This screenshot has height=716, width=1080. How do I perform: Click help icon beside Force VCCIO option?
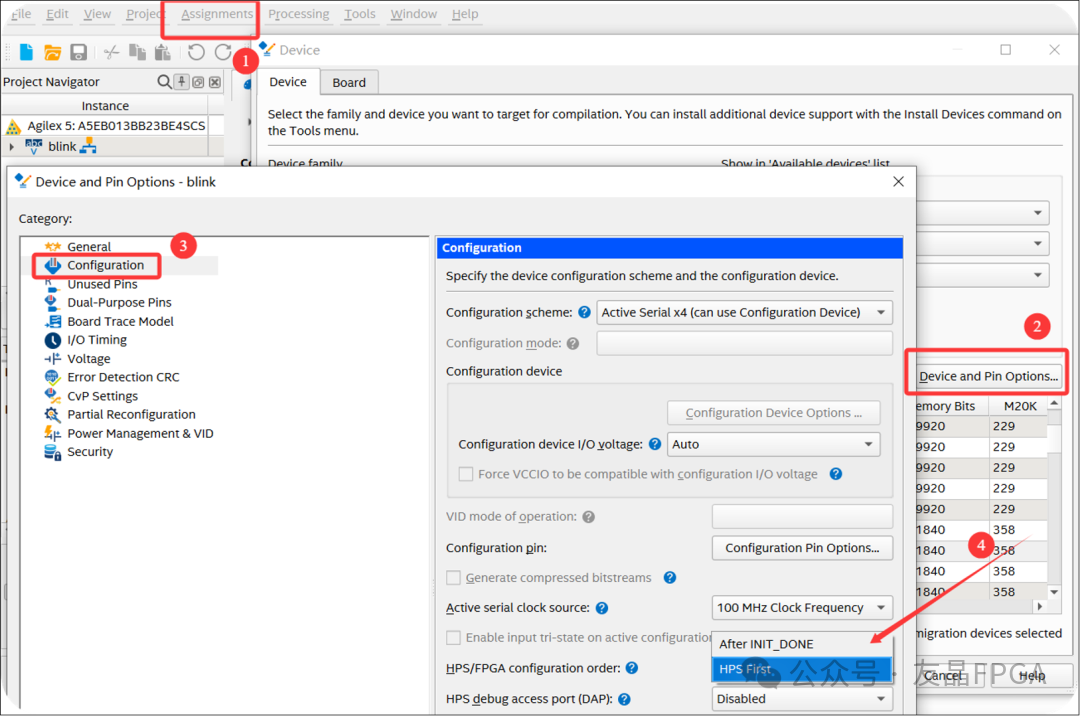[835, 474]
